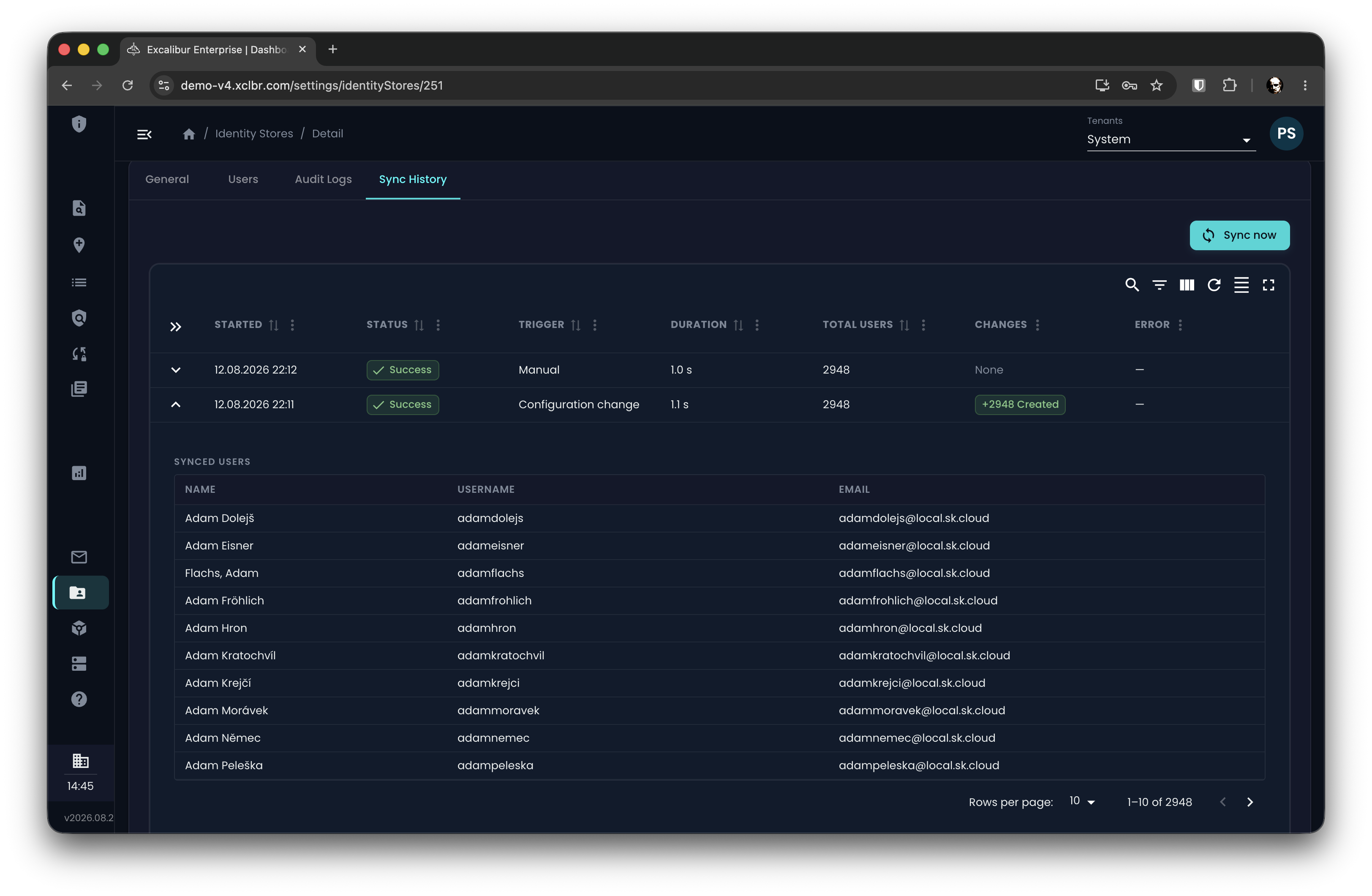Click the building tenant icon in sidebar
The width and height of the screenshot is (1372, 896).
tap(80, 761)
